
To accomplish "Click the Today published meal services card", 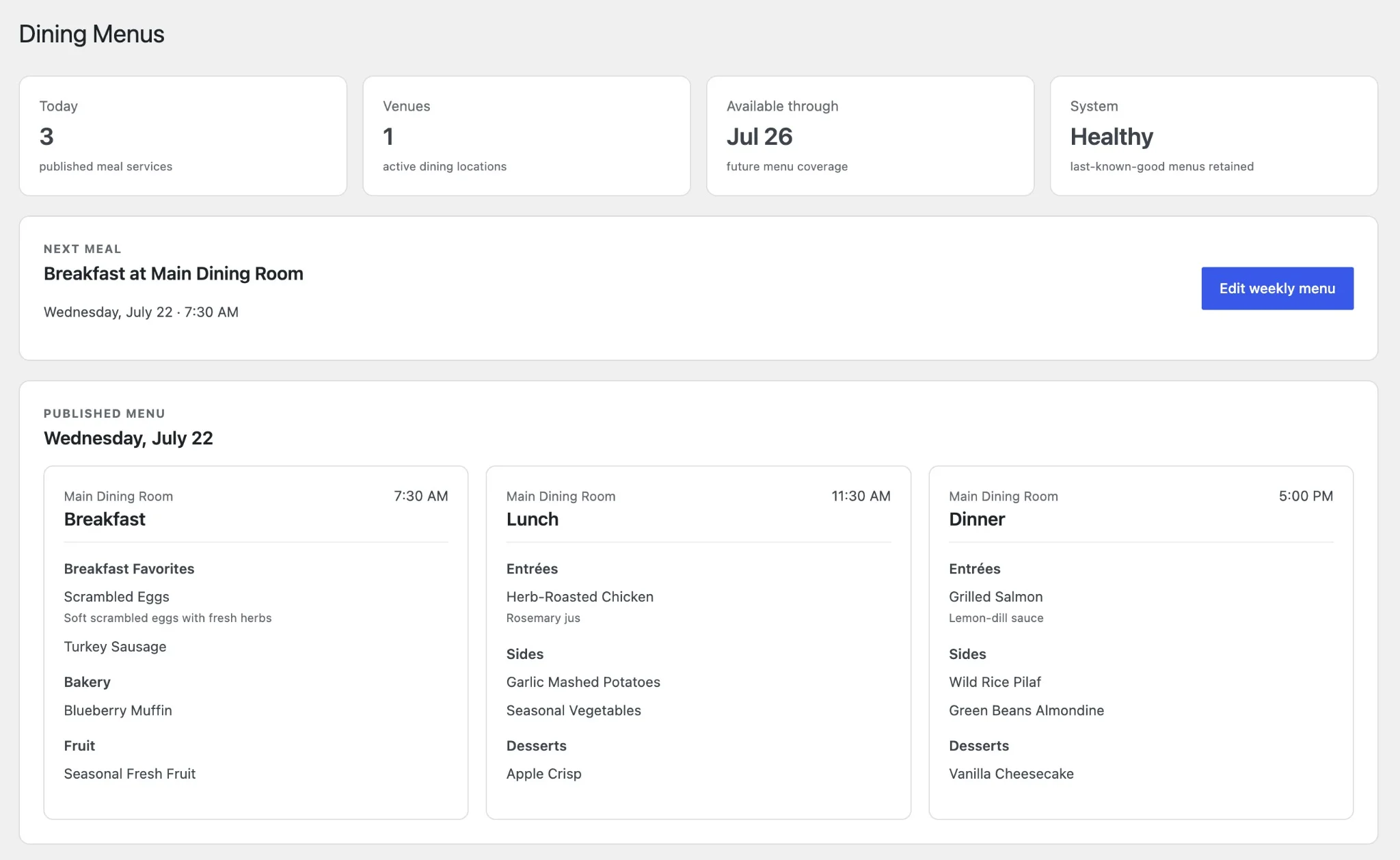I will coord(183,136).
